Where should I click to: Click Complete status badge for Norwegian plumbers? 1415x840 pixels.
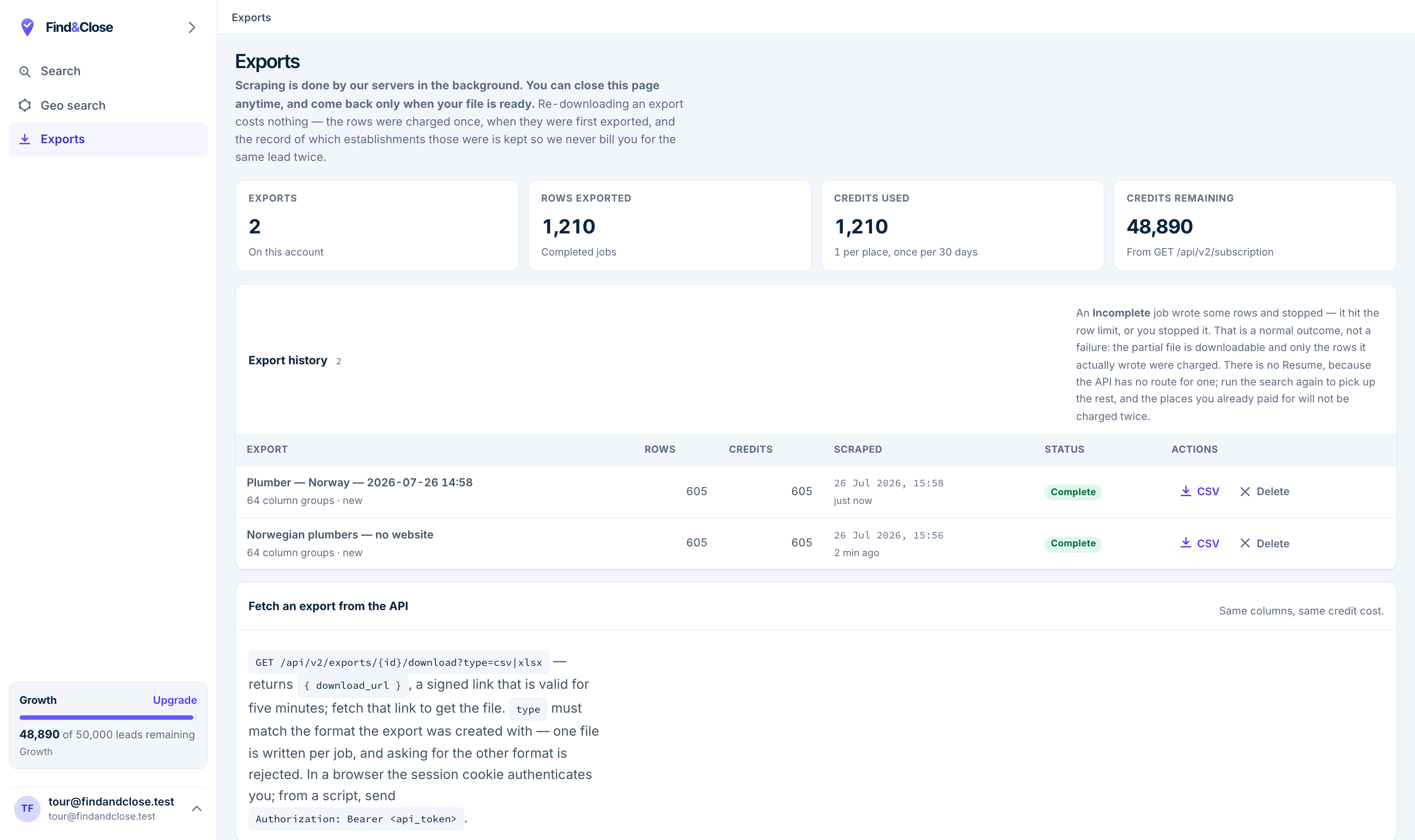point(1073,543)
